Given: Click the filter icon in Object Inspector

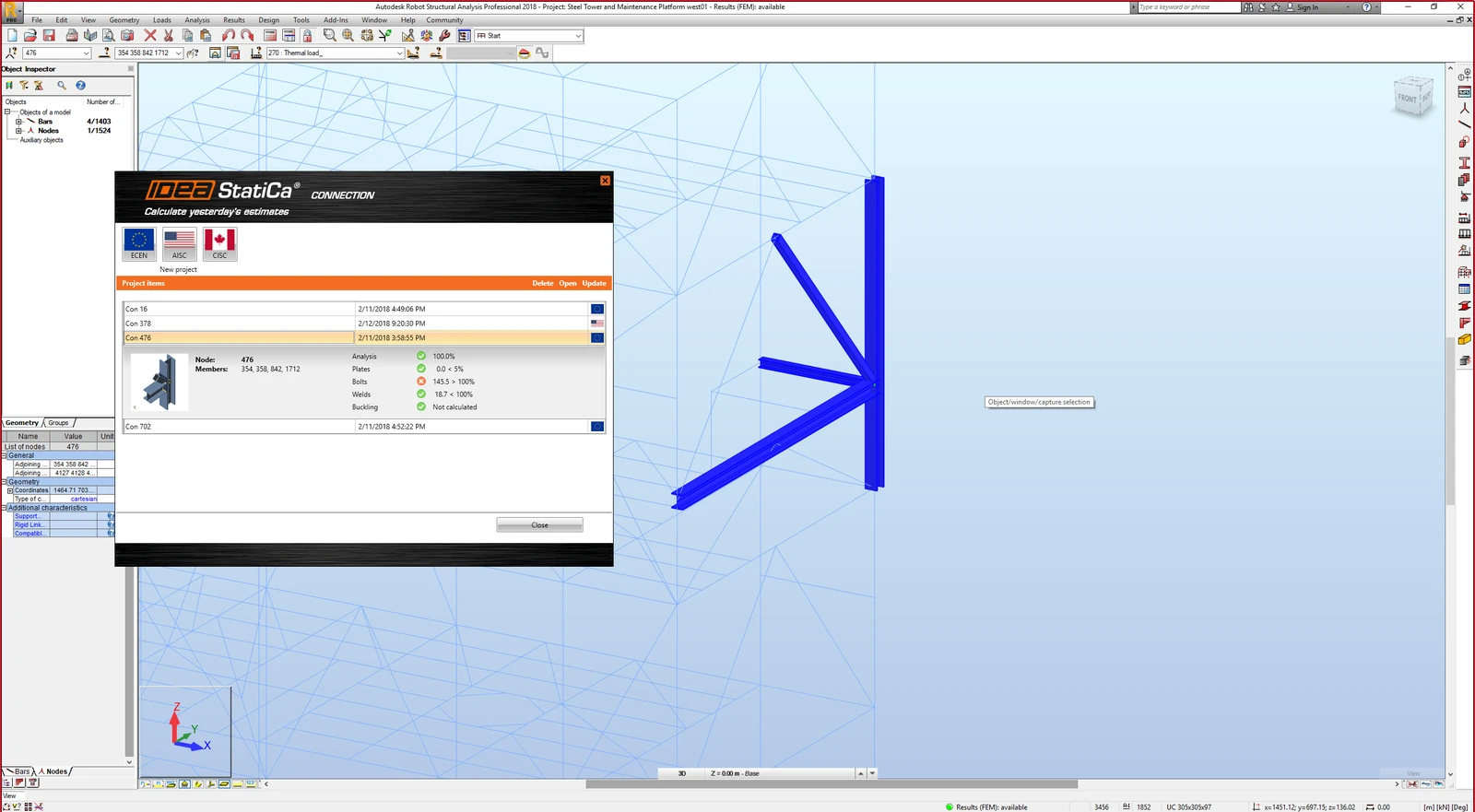Looking at the screenshot, I should click(x=24, y=86).
